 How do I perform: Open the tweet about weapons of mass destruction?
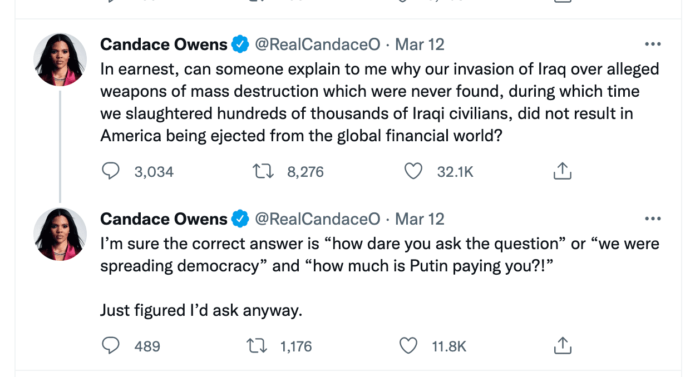(x=379, y=102)
